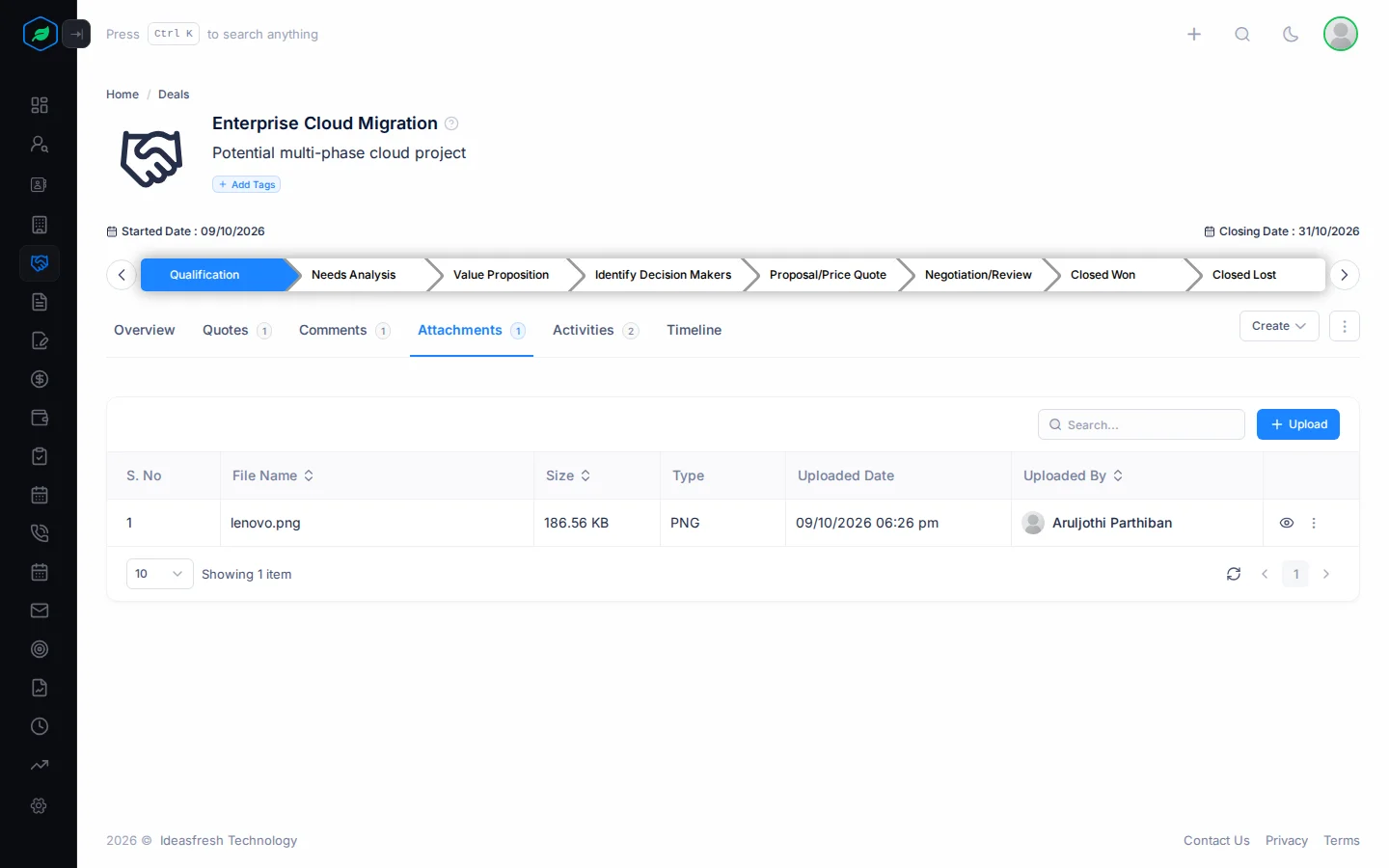Go to the Home breadcrumb link
The width and height of the screenshot is (1389, 868).
(x=123, y=95)
